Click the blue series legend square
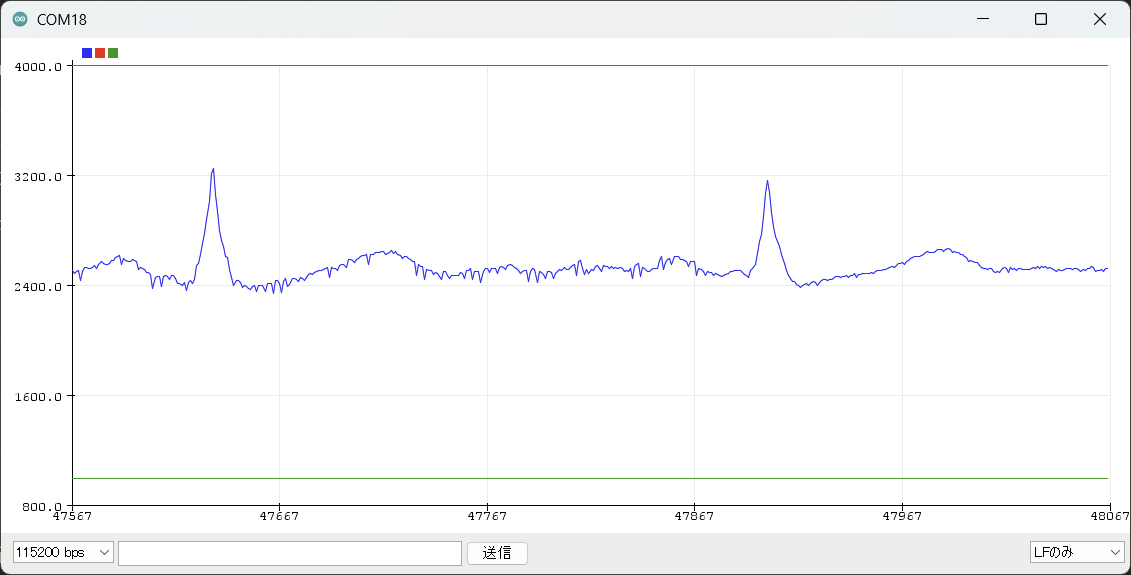 [87, 53]
